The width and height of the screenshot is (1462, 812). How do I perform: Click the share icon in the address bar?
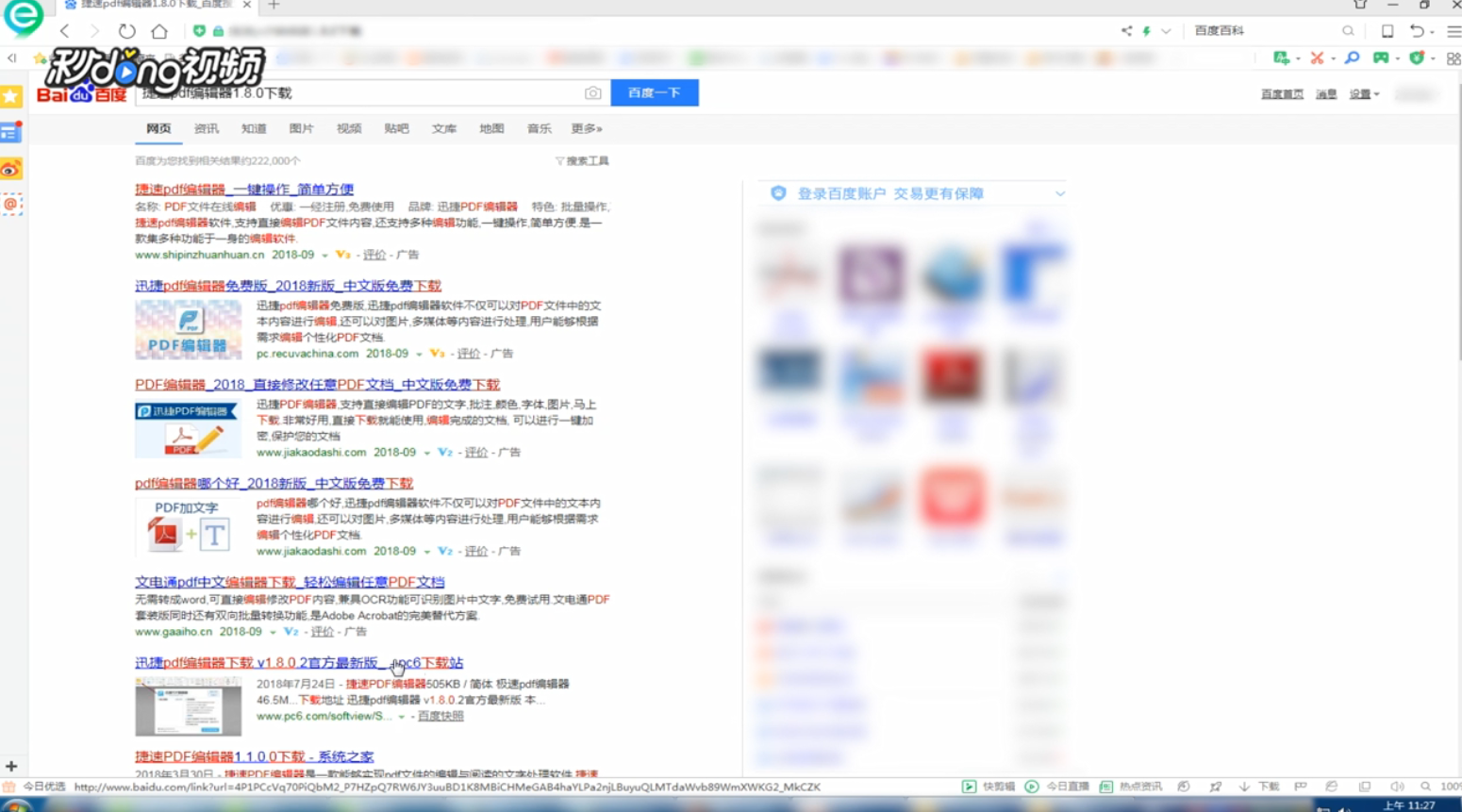[x=1126, y=31]
